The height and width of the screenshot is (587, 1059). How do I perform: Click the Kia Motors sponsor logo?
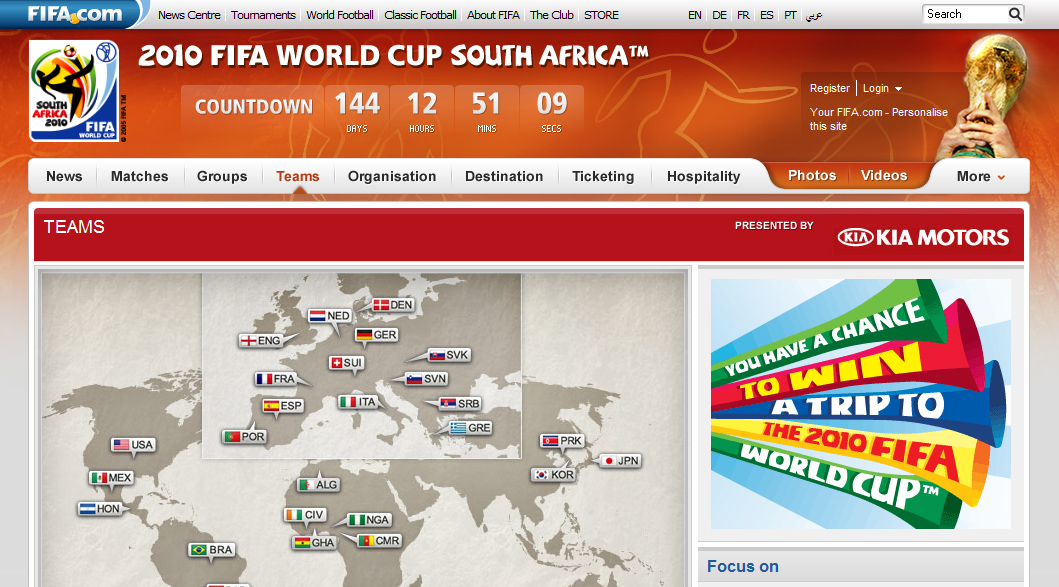point(923,237)
